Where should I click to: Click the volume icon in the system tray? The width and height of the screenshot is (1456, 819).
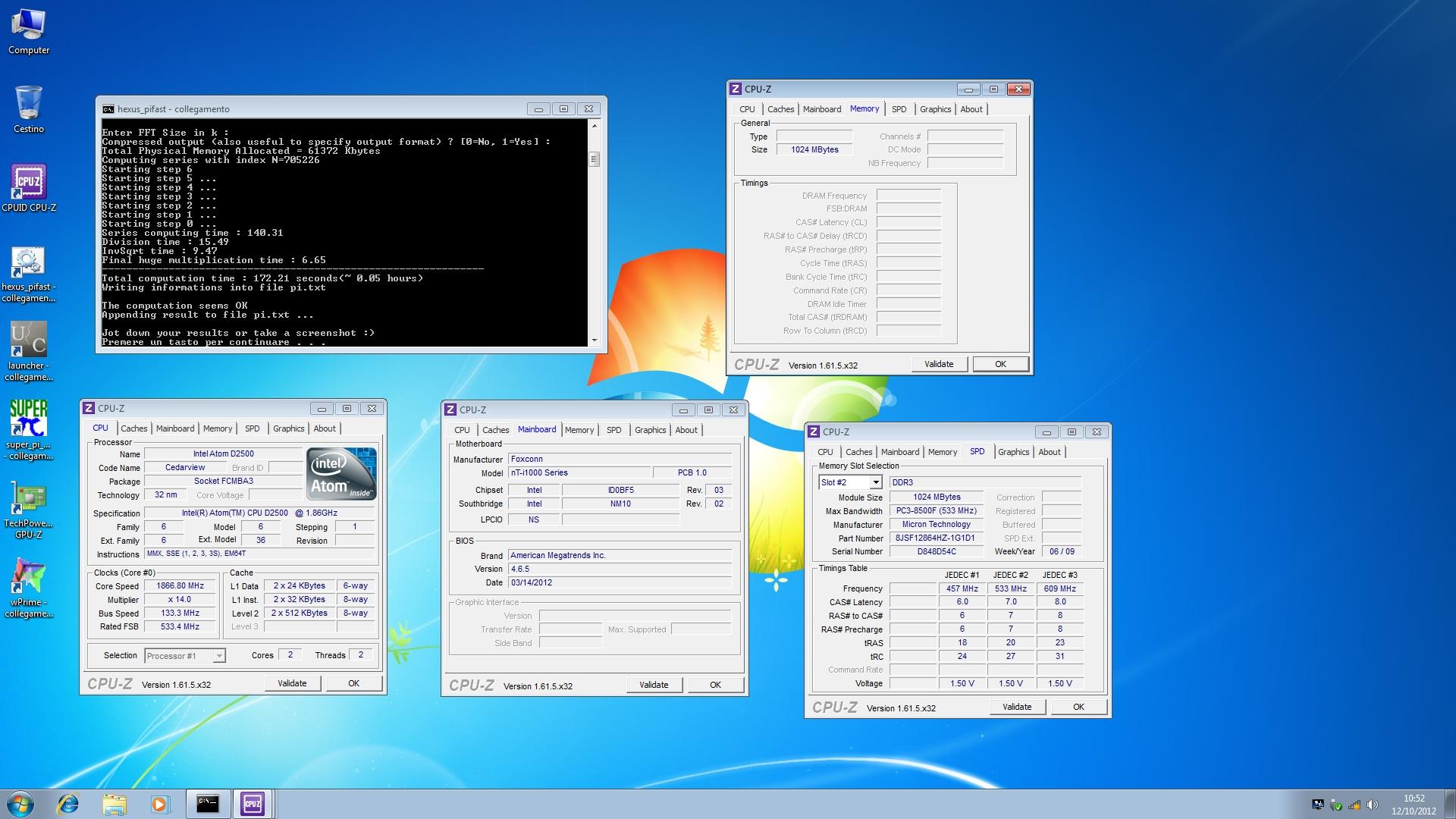[x=1374, y=805]
